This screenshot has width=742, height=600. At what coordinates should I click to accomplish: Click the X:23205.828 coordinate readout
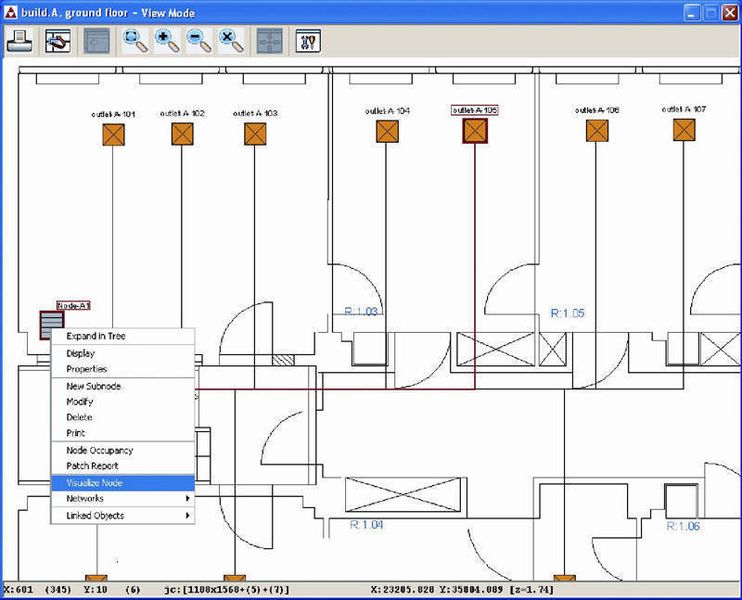[403, 590]
